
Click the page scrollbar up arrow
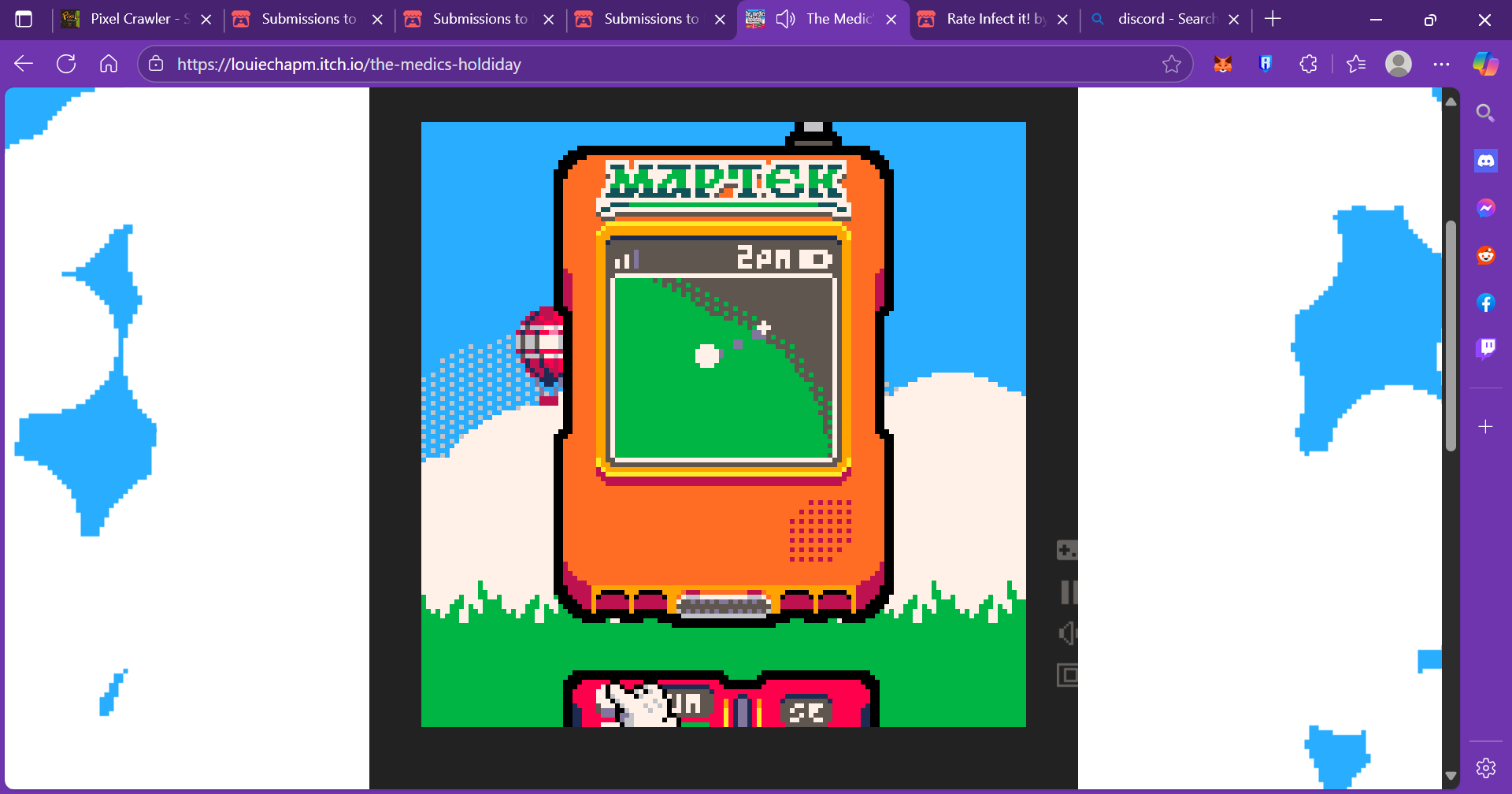click(1451, 102)
